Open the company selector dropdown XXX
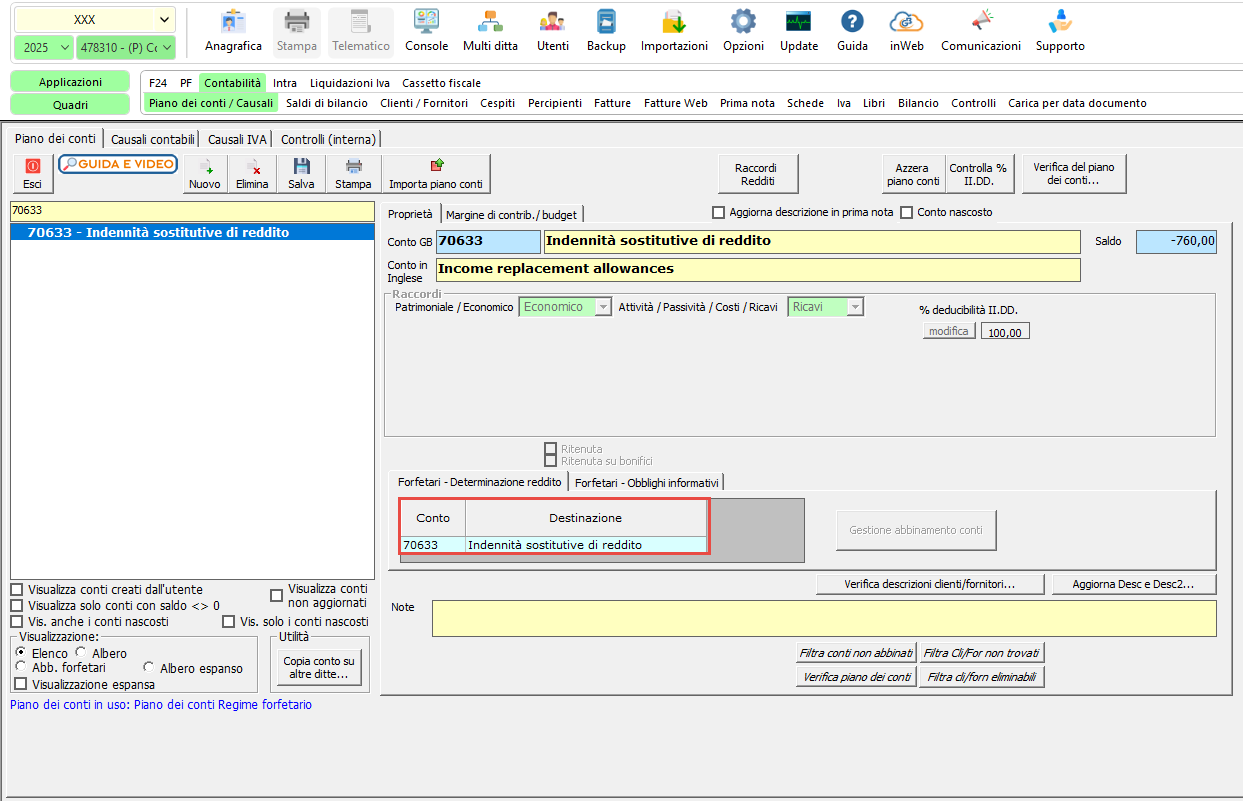The height and width of the screenshot is (801, 1243). tap(95, 20)
